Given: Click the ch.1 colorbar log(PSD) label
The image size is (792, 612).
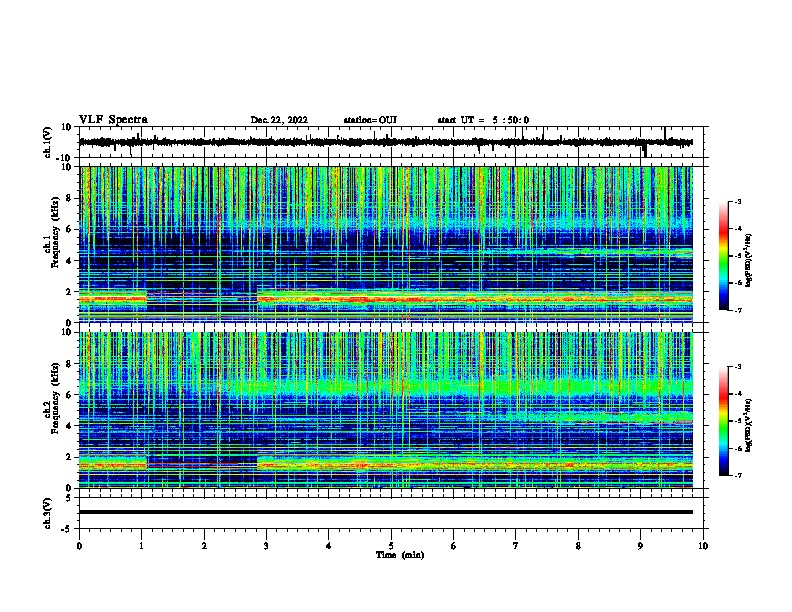Looking at the screenshot, I should pos(748,260).
